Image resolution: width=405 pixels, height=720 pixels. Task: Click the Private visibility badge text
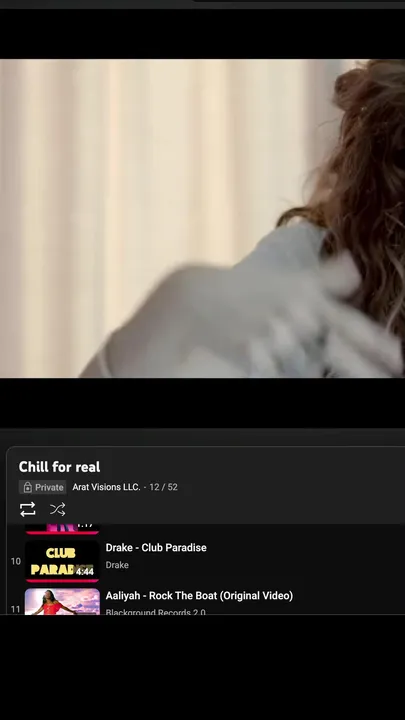(49, 487)
